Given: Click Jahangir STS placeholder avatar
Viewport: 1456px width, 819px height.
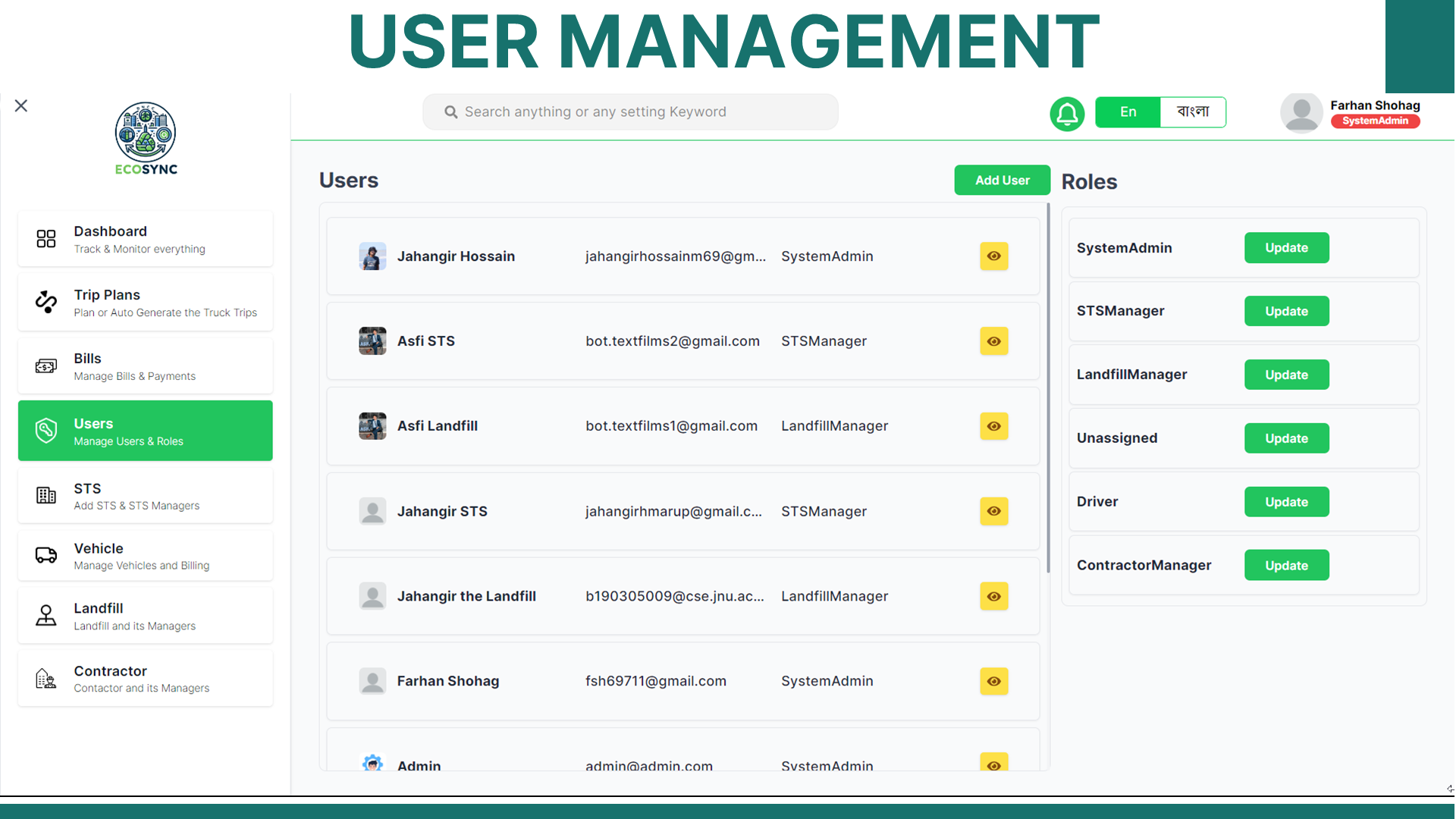Looking at the screenshot, I should pos(372,511).
